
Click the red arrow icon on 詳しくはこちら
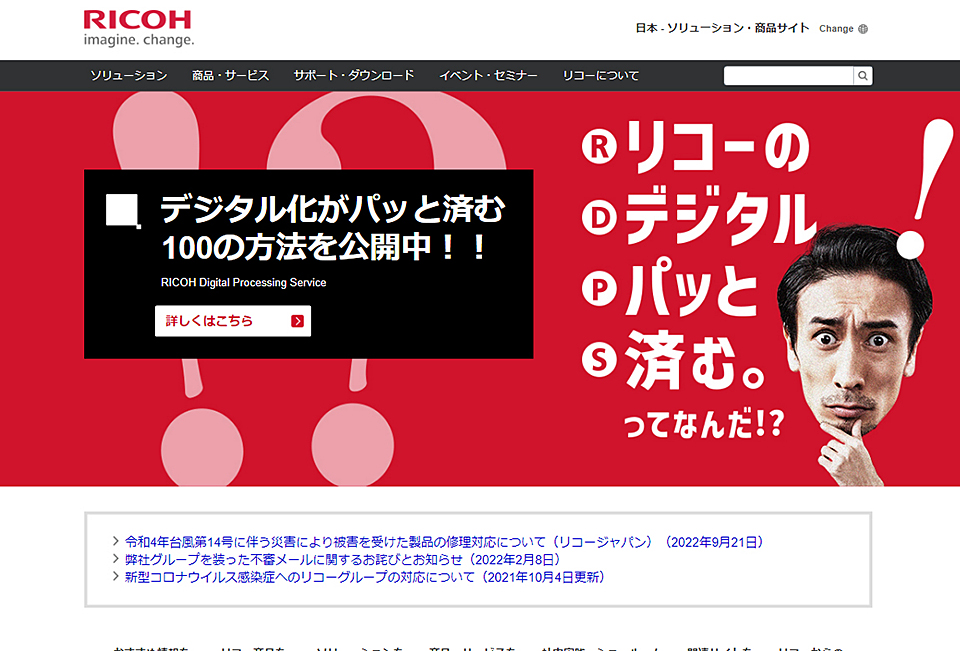coord(298,321)
